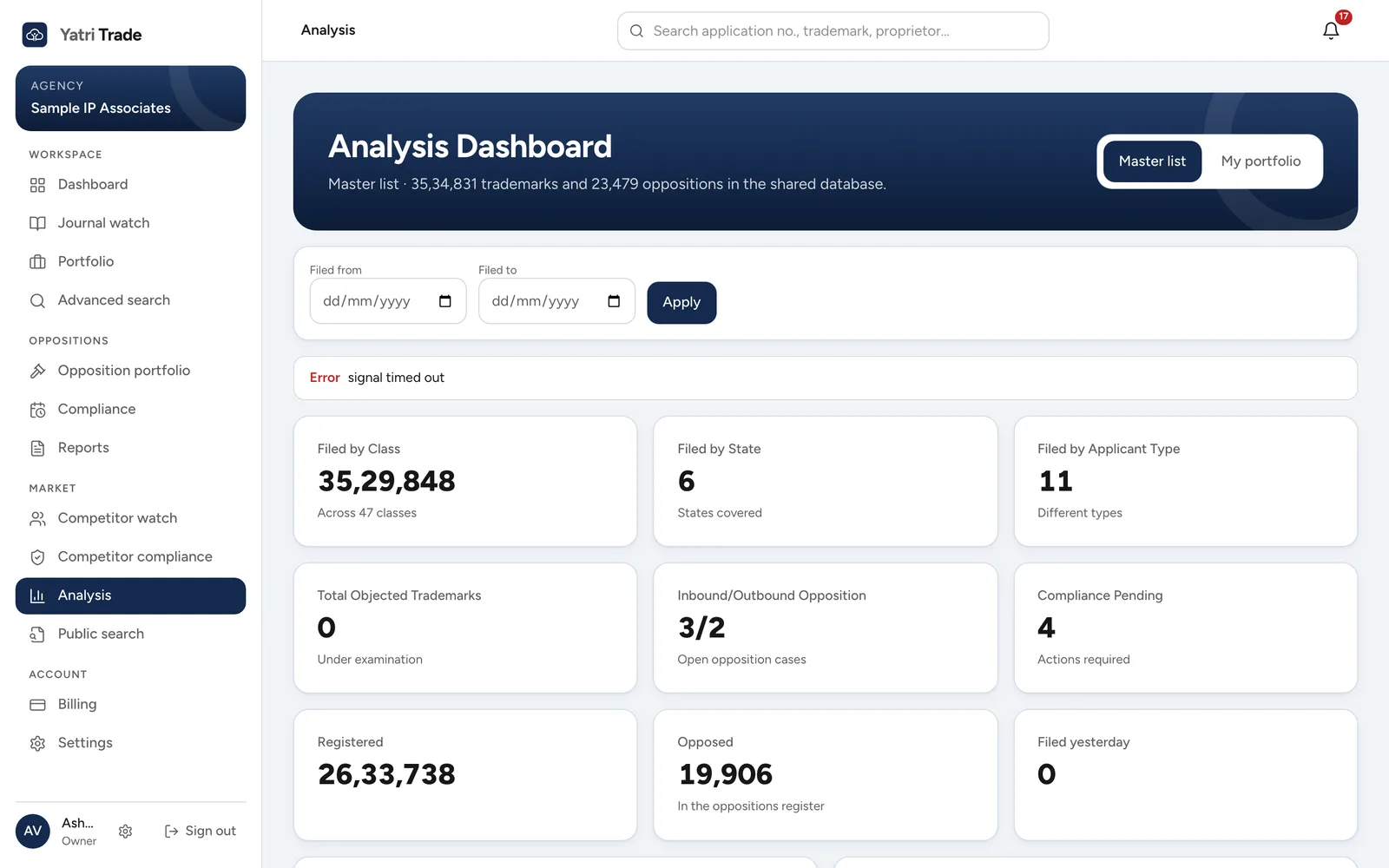Open the Compliance Pending card
Screen dimensions: 1389x868
(x=1185, y=628)
